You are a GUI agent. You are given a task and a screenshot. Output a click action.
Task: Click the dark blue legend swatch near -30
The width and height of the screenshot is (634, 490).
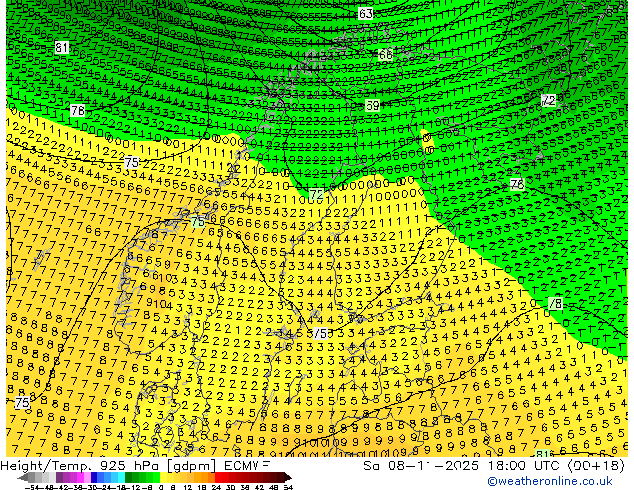click(x=94, y=478)
